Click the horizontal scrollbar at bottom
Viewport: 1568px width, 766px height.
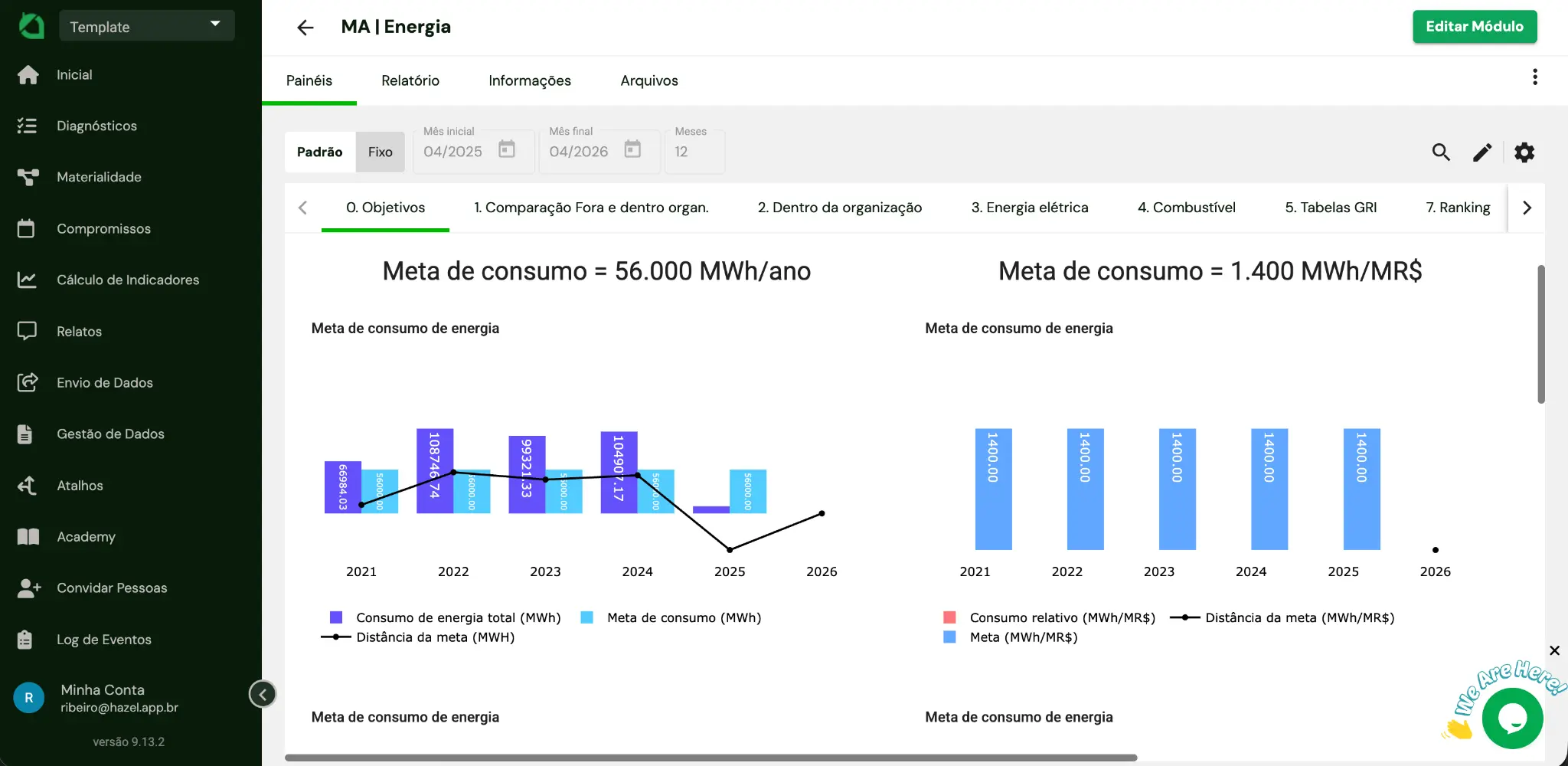tap(710, 758)
